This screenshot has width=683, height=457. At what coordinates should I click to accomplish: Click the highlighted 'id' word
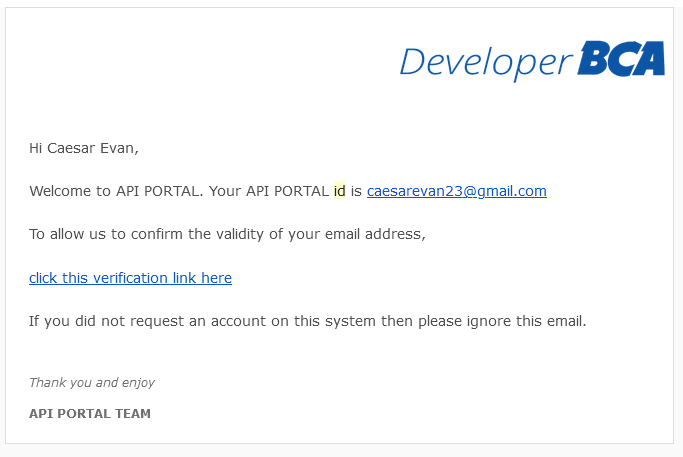click(340, 191)
